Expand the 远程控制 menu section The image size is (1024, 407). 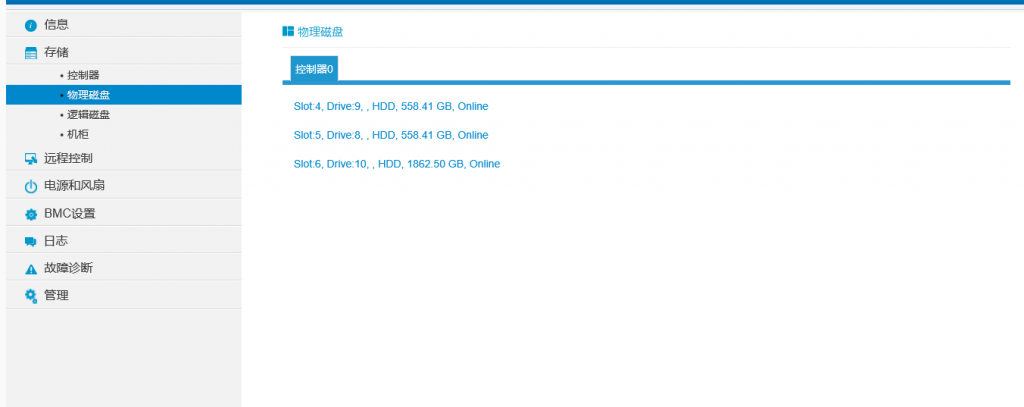pyautogui.click(x=68, y=158)
